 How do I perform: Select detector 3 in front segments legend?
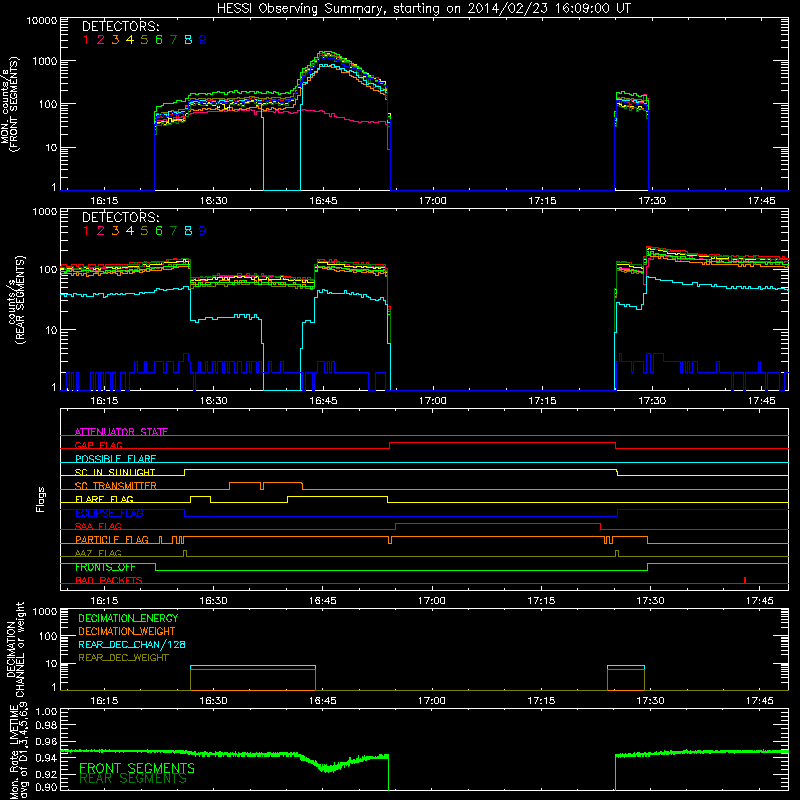pos(115,40)
